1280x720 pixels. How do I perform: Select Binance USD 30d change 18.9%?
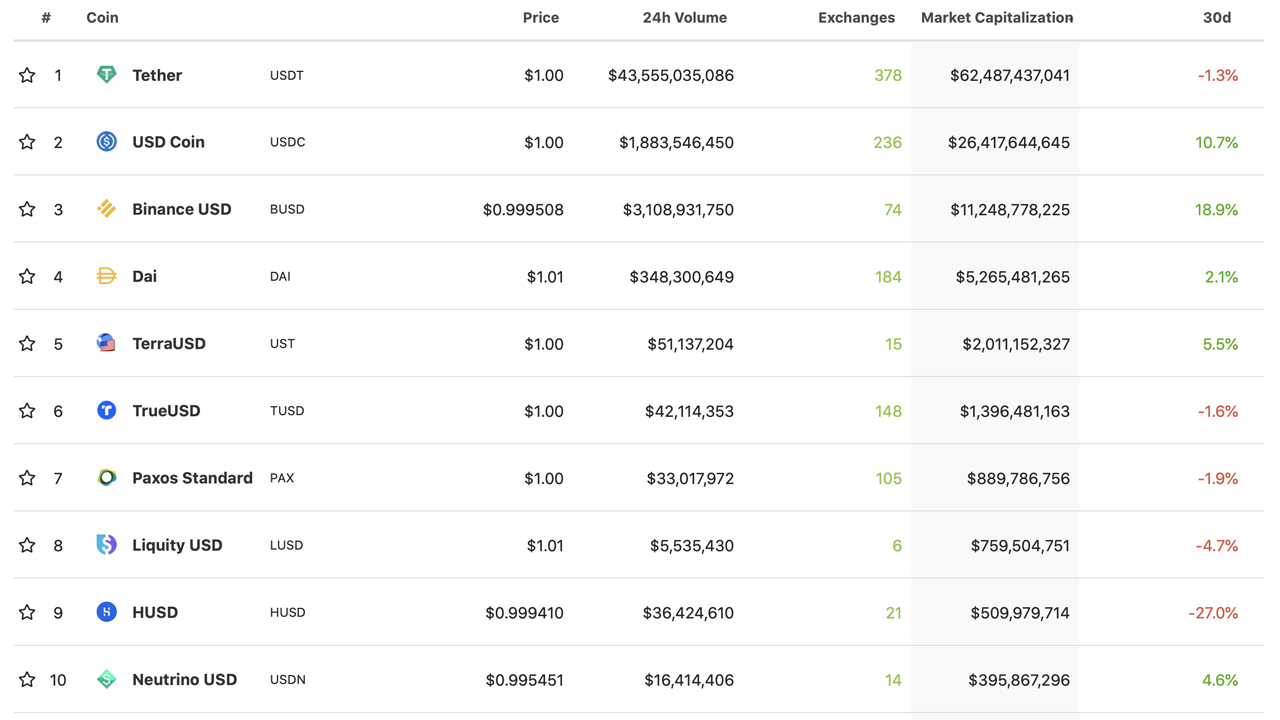tap(1216, 209)
